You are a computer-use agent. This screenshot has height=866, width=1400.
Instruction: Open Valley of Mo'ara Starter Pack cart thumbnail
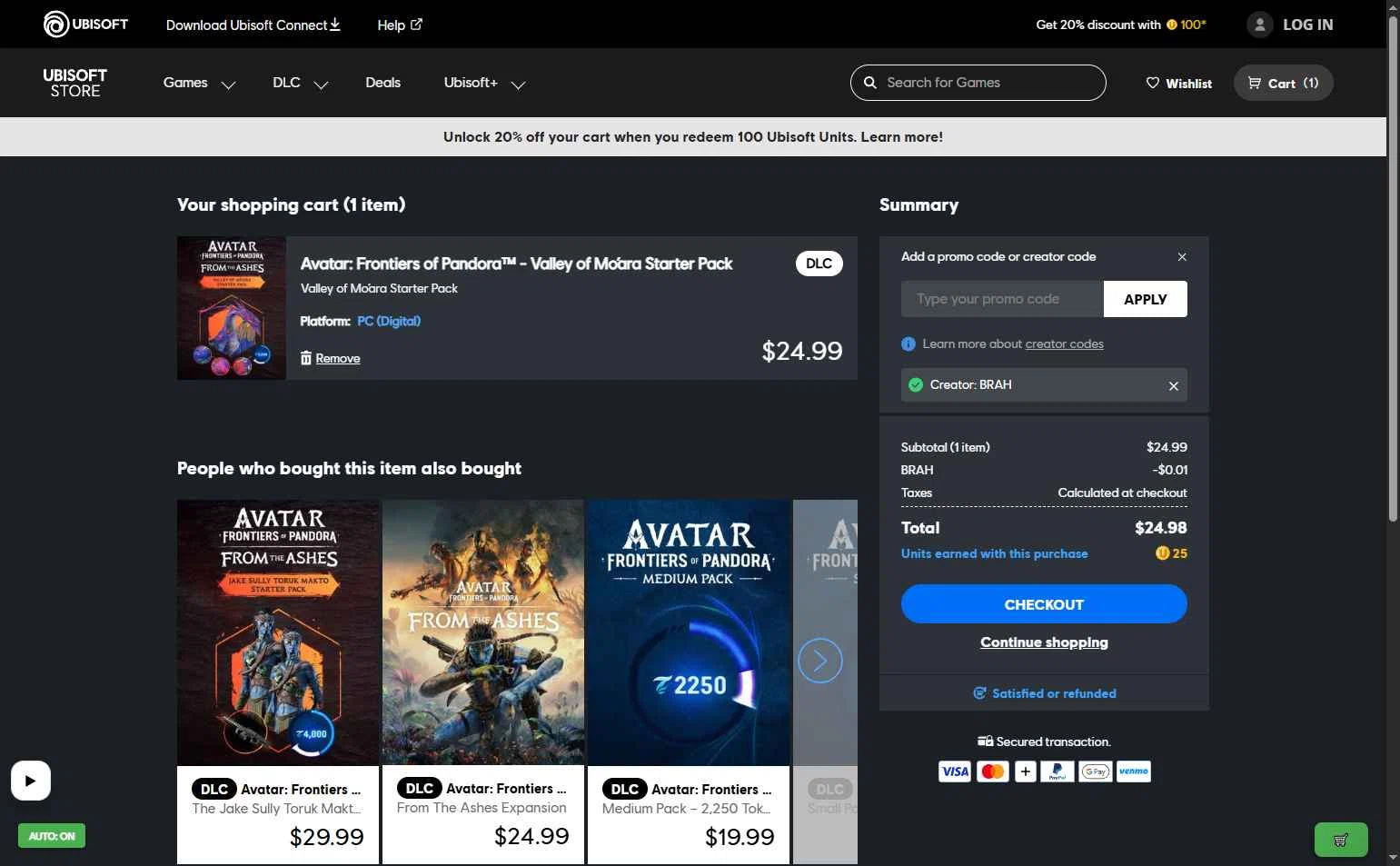coord(232,308)
